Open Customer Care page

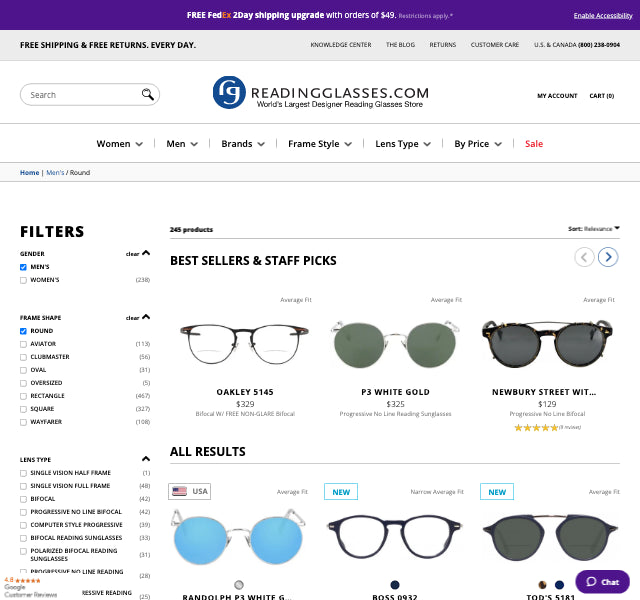pyautogui.click(x=495, y=44)
